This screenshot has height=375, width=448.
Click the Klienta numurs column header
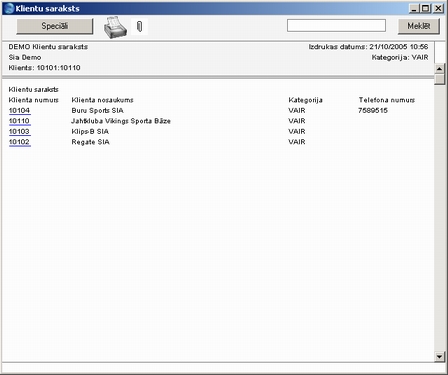pyautogui.click(x=34, y=100)
